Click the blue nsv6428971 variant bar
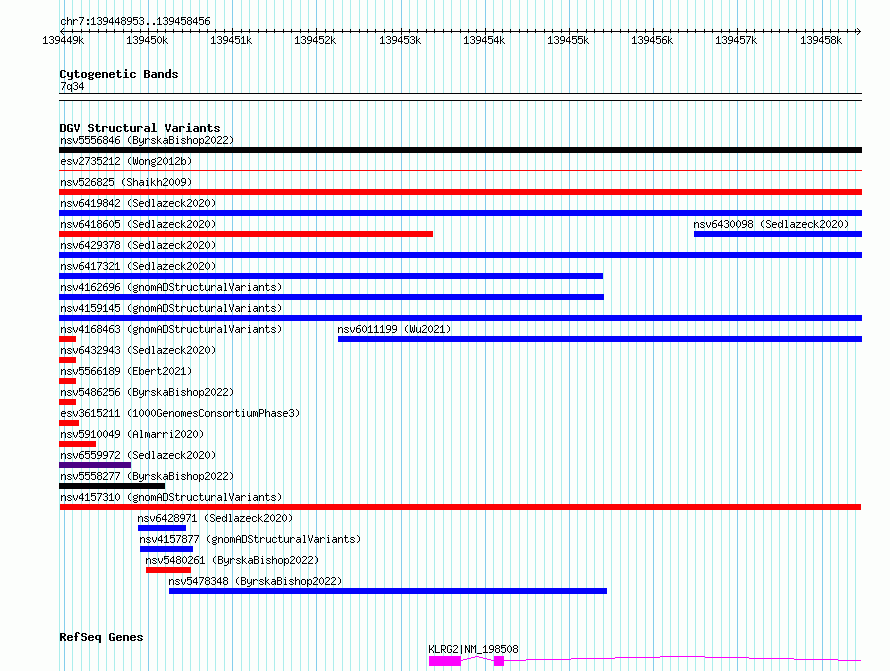 point(162,528)
